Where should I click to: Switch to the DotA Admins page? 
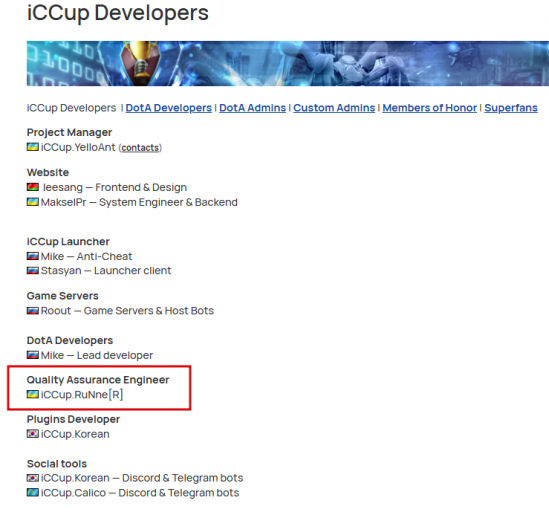pos(252,108)
